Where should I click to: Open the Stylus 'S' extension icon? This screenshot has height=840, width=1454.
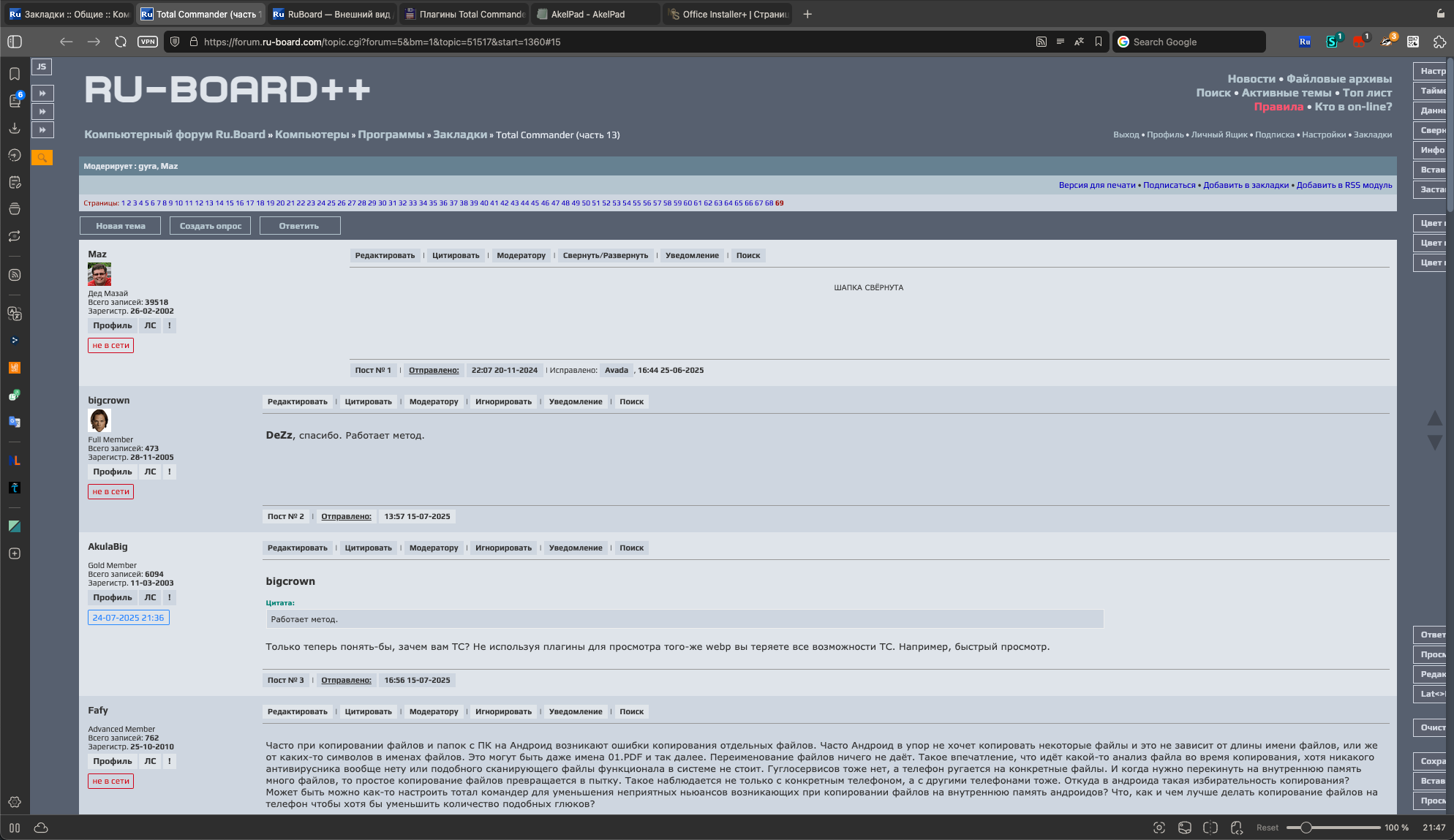(1333, 42)
